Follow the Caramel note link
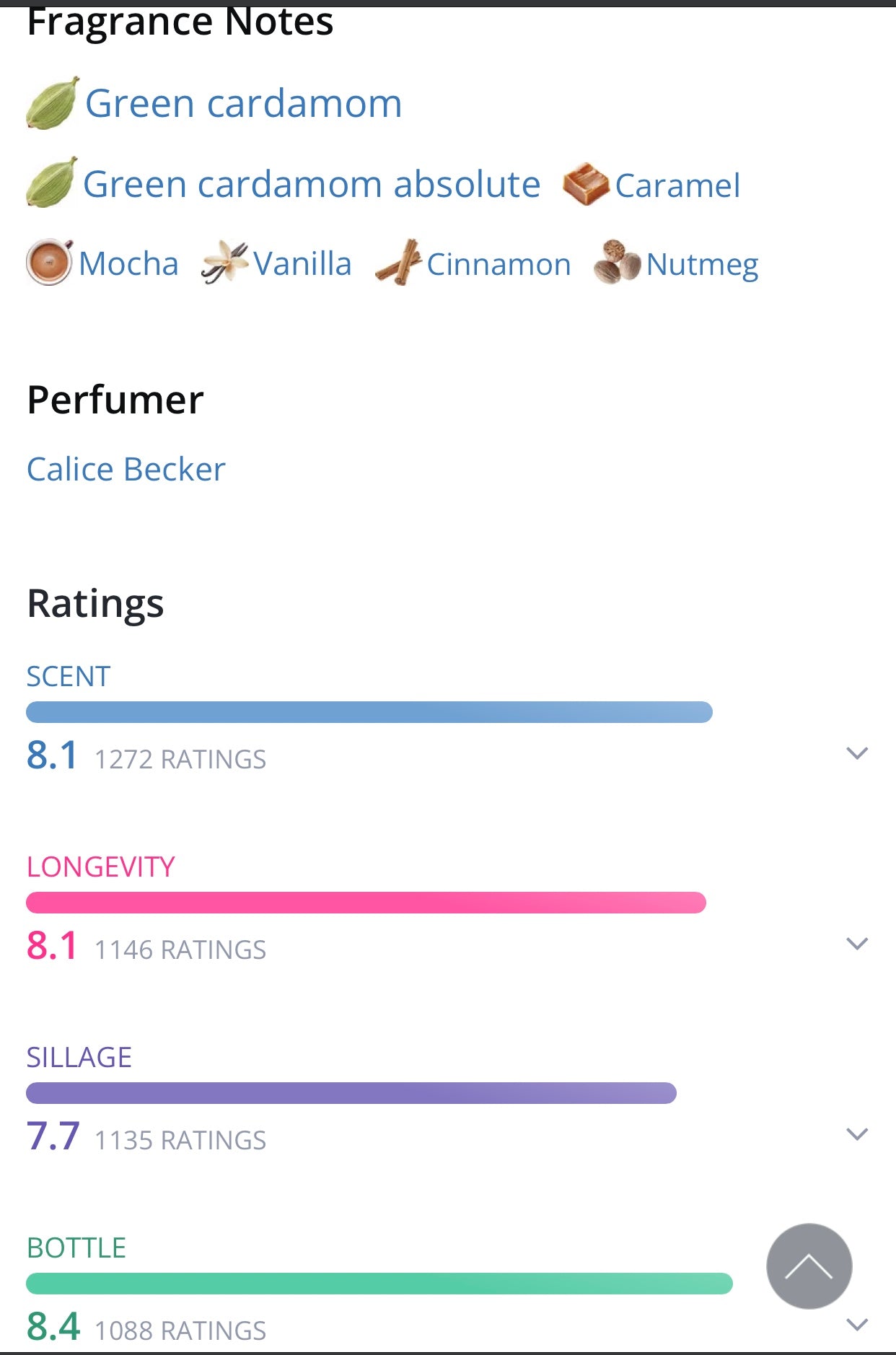This screenshot has width=896, height=1355. [677, 185]
